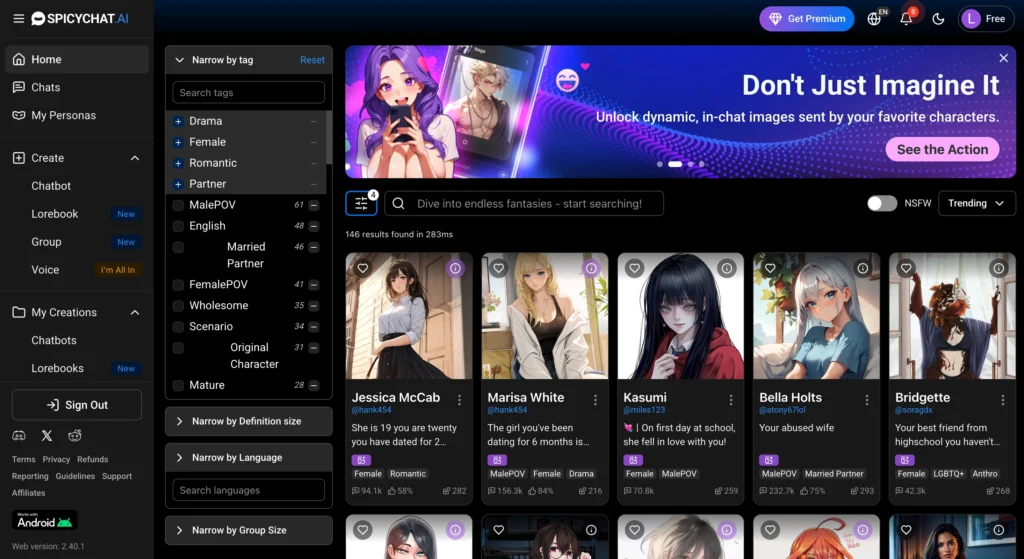Open My Personas page

pyautogui.click(x=76, y=116)
